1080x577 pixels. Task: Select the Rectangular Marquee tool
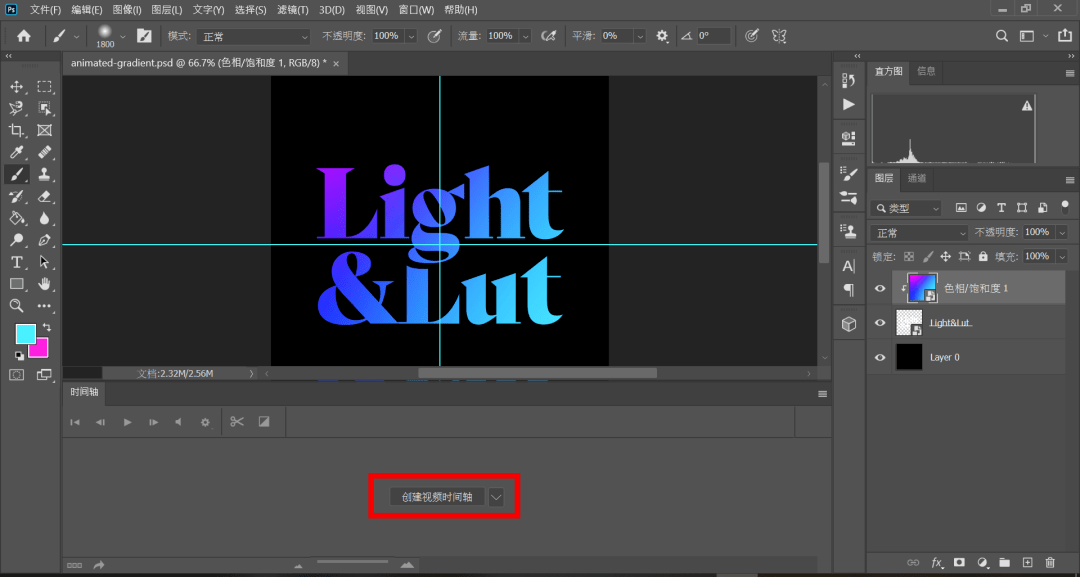pos(45,87)
